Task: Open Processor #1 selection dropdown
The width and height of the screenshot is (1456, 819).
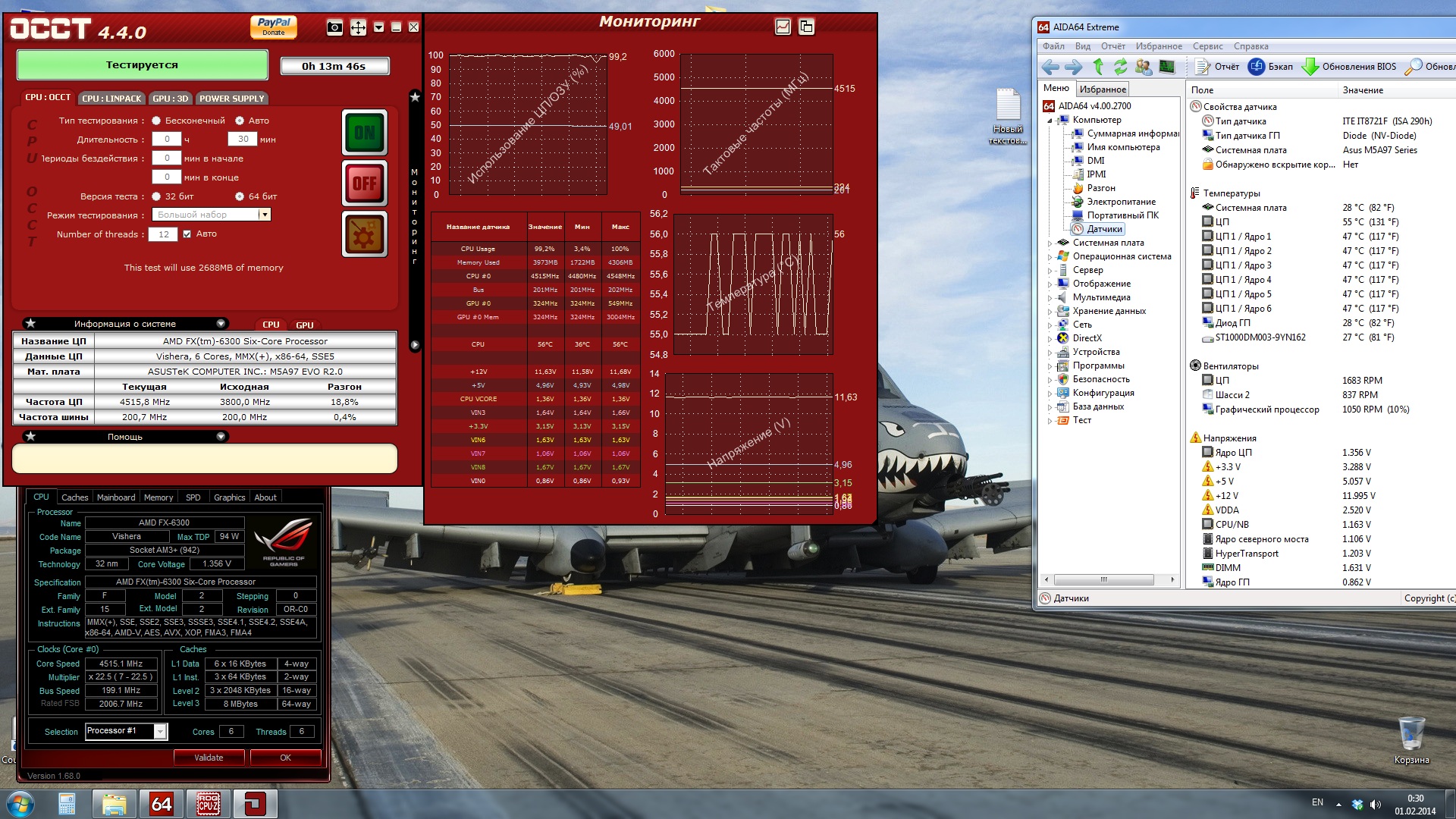Action: tap(160, 731)
